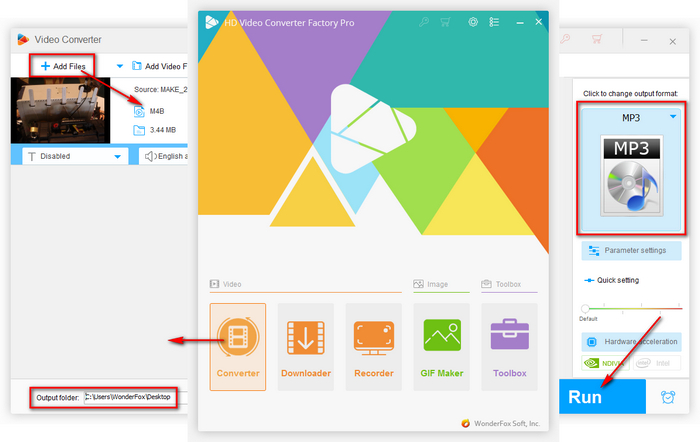
Task: Click the NVIDIA acceleration badge
Action: click(x=605, y=363)
